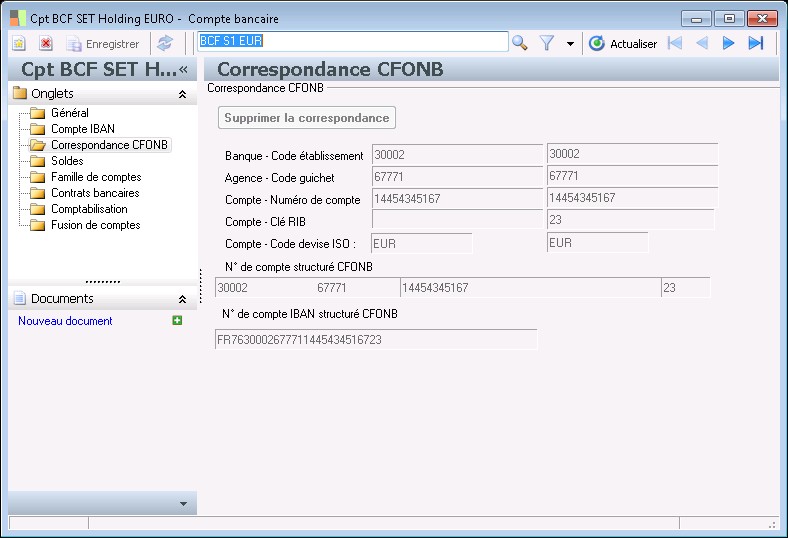Click the new record icon in toolbar
This screenshot has width=788, height=538.
tap(19, 44)
